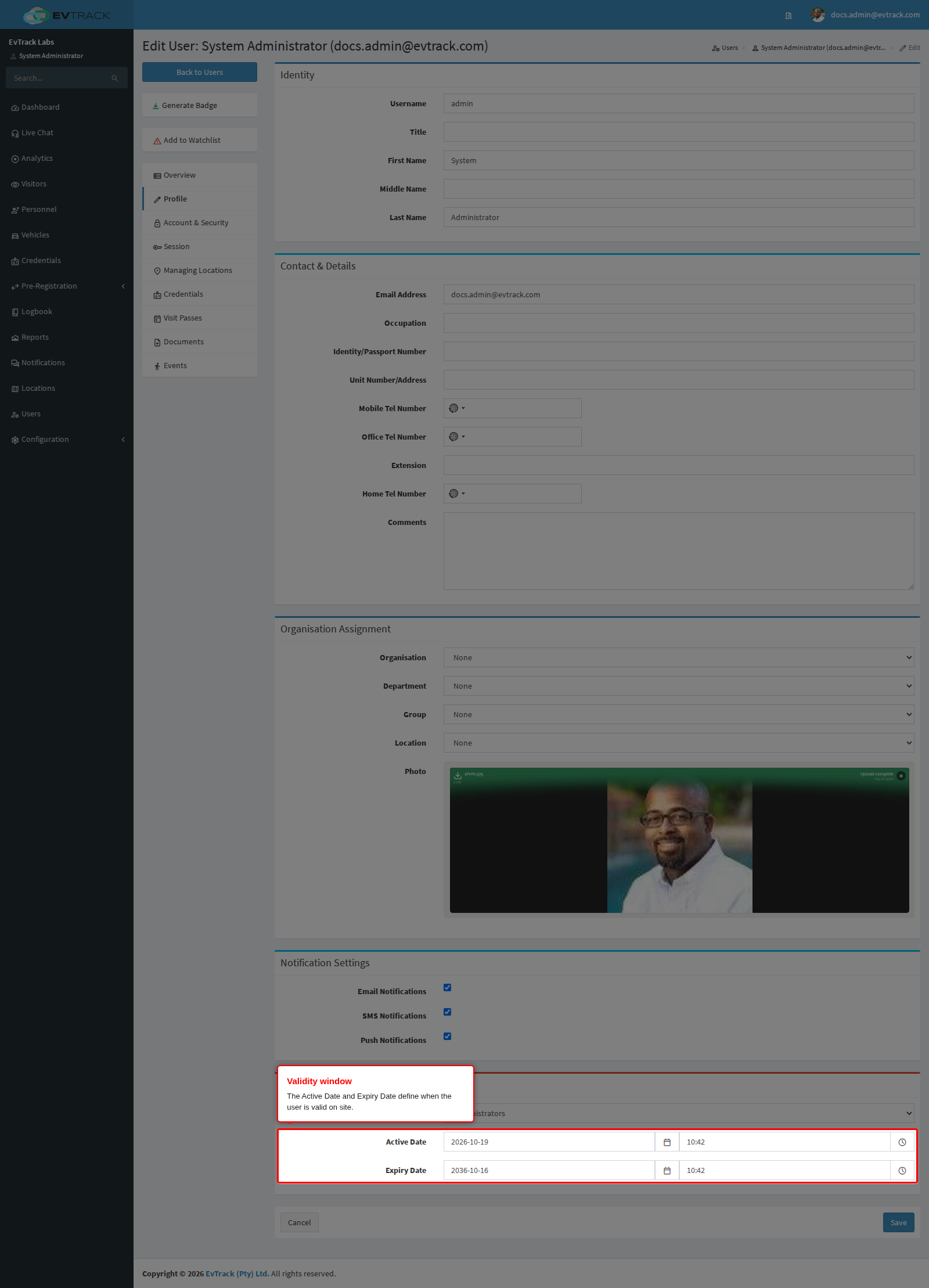929x1288 pixels.
Task: Open clock time picker for Expiry Date
Action: click(902, 1170)
